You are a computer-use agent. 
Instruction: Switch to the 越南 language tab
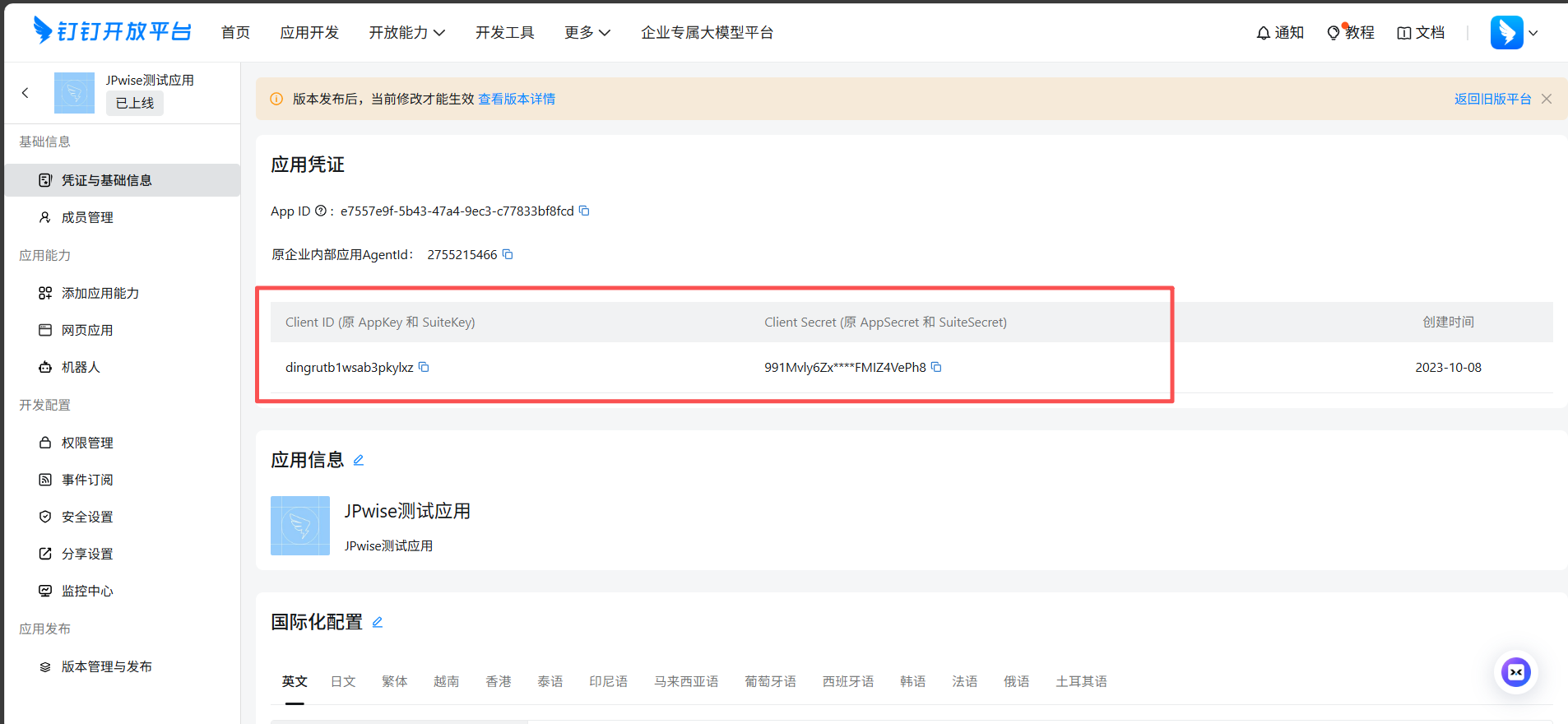447,681
